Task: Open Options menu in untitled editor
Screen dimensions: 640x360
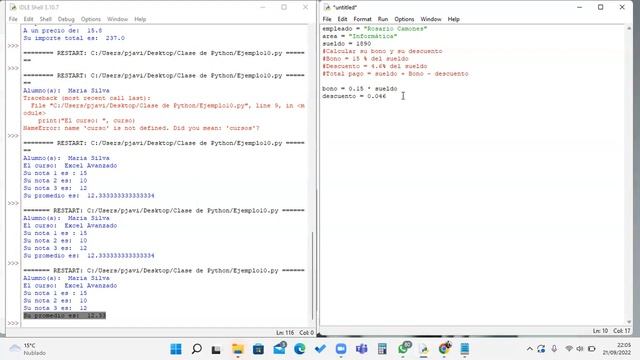Action: (x=404, y=19)
